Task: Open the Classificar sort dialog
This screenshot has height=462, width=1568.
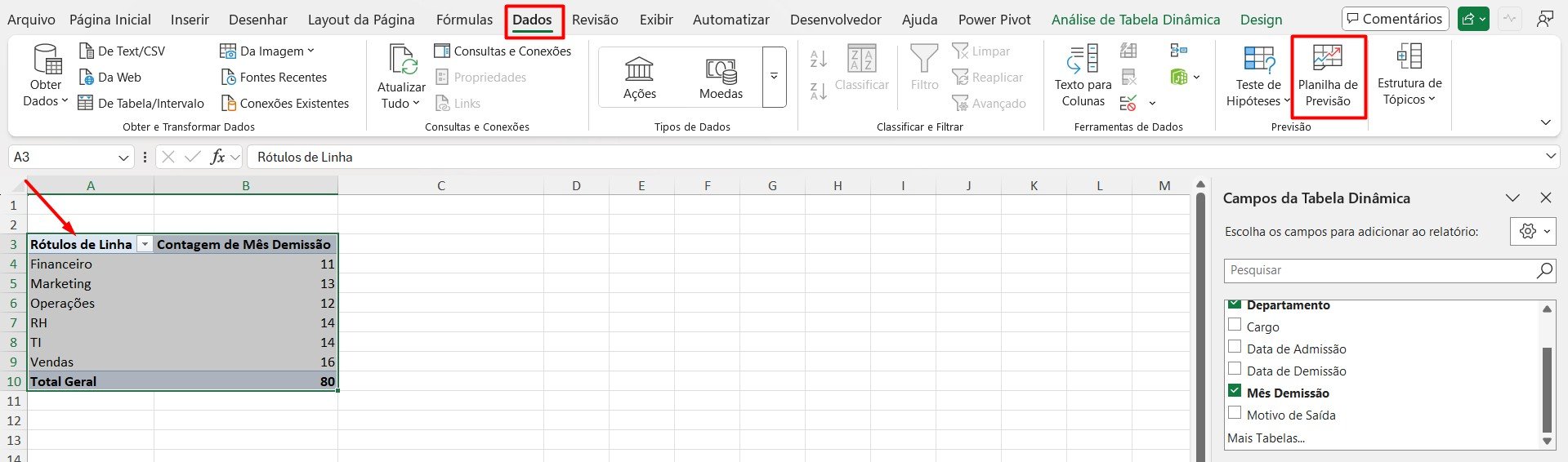Action: tap(861, 69)
